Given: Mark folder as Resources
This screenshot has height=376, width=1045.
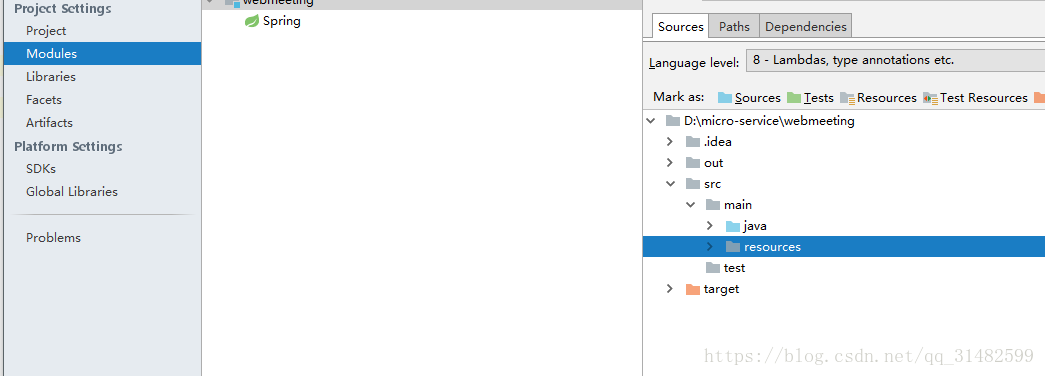Looking at the screenshot, I should pyautogui.click(x=878, y=97).
